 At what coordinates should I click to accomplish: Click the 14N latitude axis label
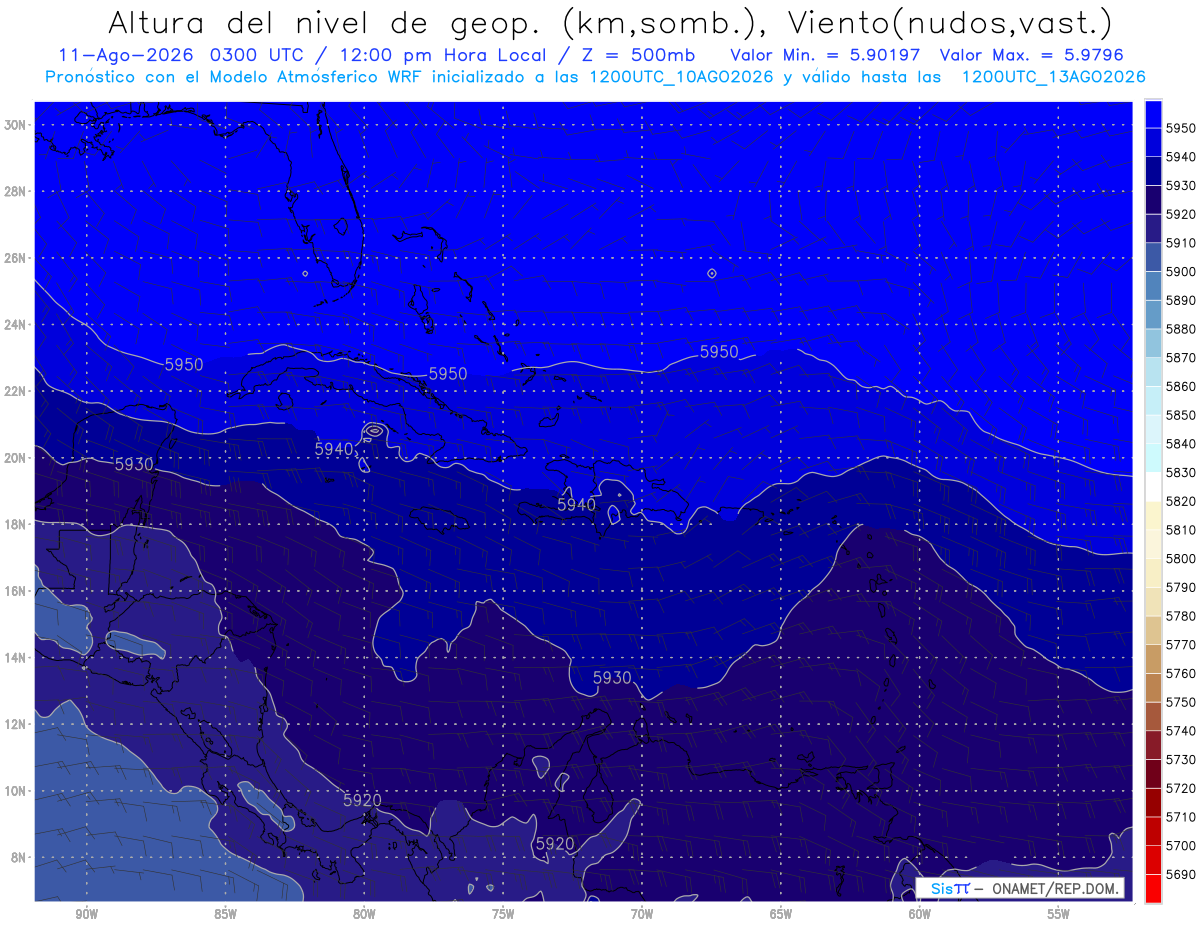[16, 658]
